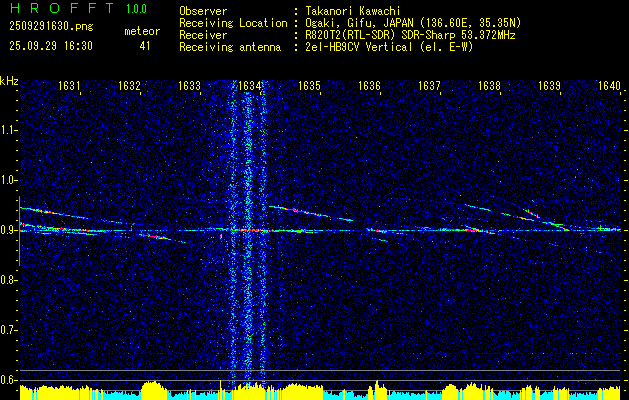Screen dimensions: 629x400
Task: Click the HROFFT title text
Action: point(62,8)
